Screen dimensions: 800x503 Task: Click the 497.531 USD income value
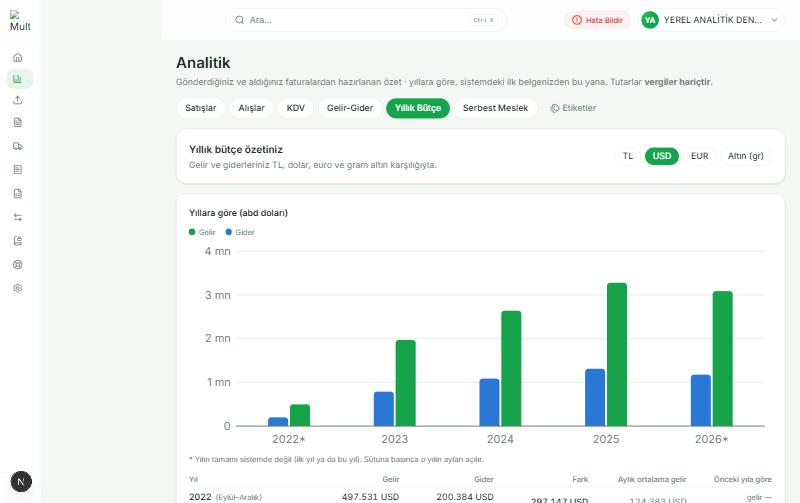[370, 497]
